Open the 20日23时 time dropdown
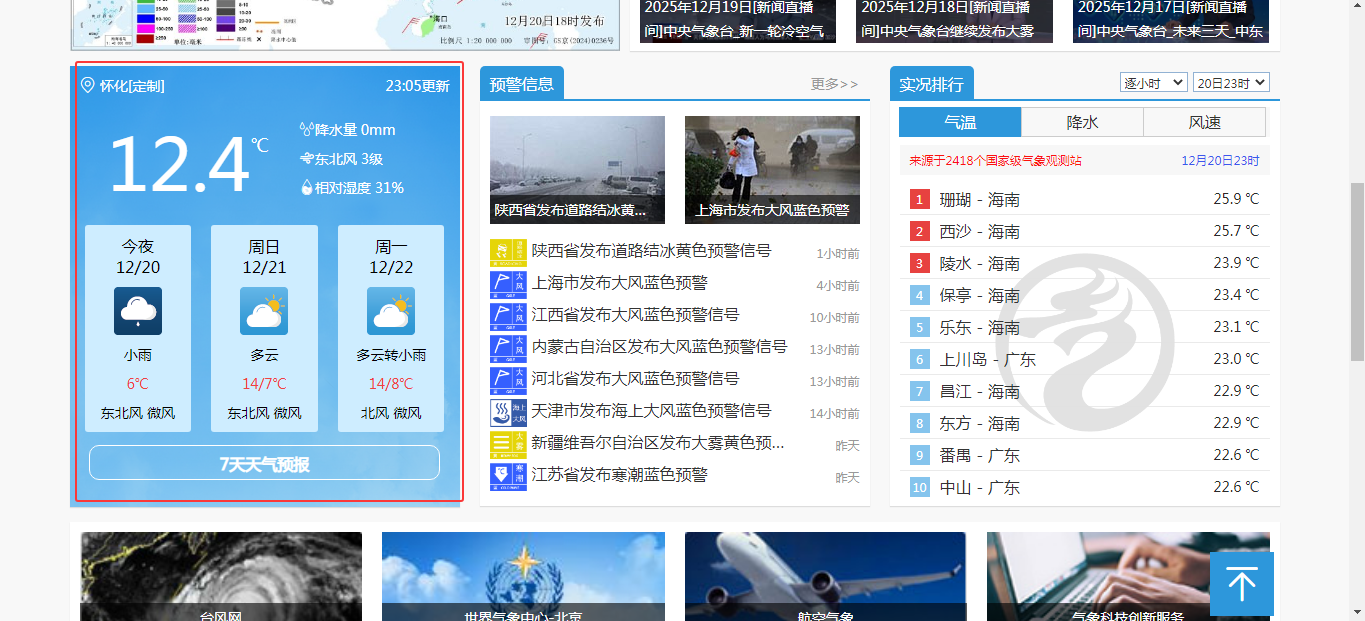 click(1231, 83)
